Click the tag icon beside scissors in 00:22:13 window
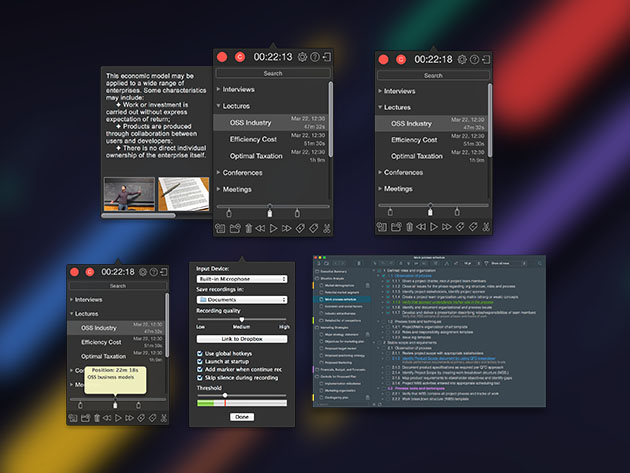 tap(313, 229)
